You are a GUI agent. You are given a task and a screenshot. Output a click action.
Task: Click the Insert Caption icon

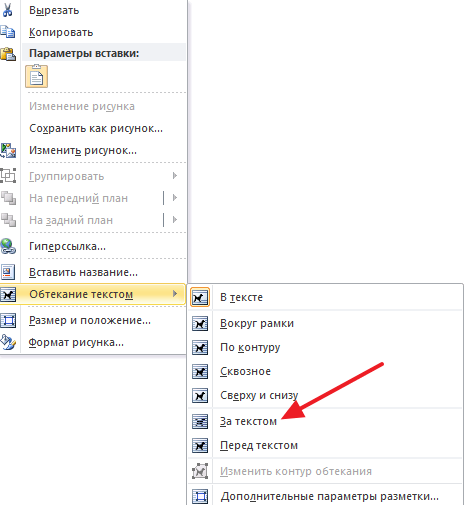[x=8, y=272]
